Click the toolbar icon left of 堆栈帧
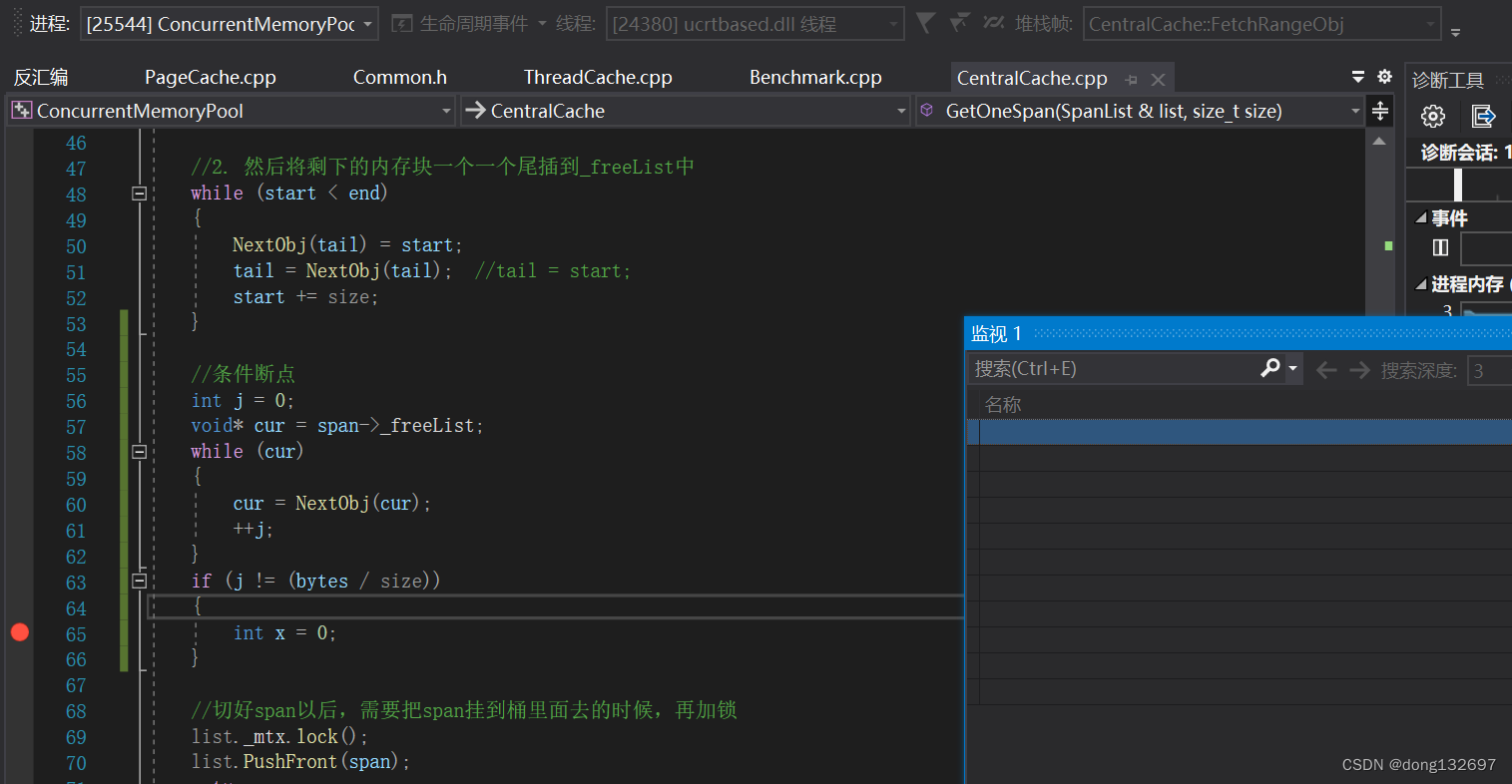Viewport: 1512px width, 784px height. click(x=993, y=22)
